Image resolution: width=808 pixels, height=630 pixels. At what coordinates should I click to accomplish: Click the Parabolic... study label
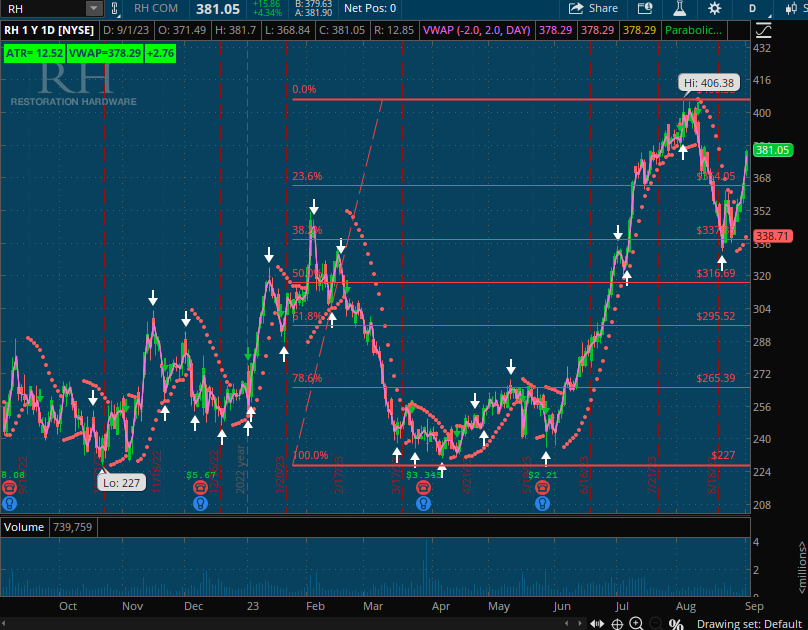click(693, 30)
